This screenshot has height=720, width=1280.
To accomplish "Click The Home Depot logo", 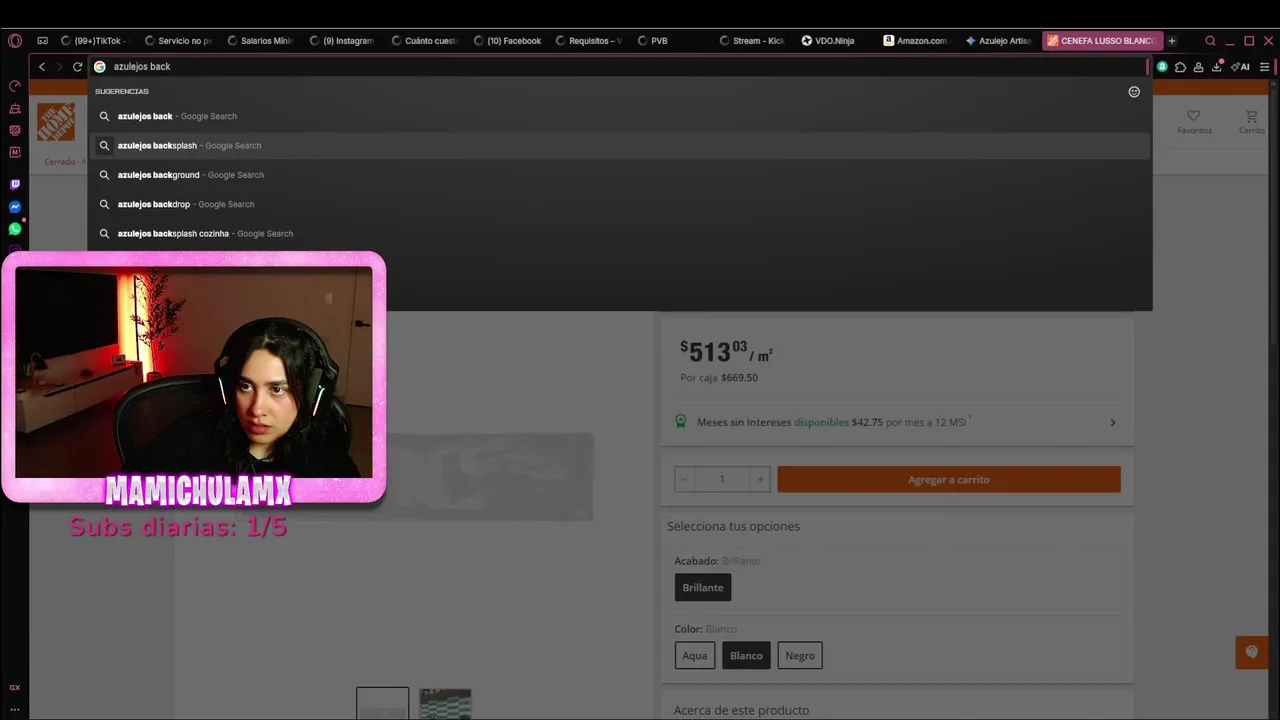I will click(x=56, y=122).
